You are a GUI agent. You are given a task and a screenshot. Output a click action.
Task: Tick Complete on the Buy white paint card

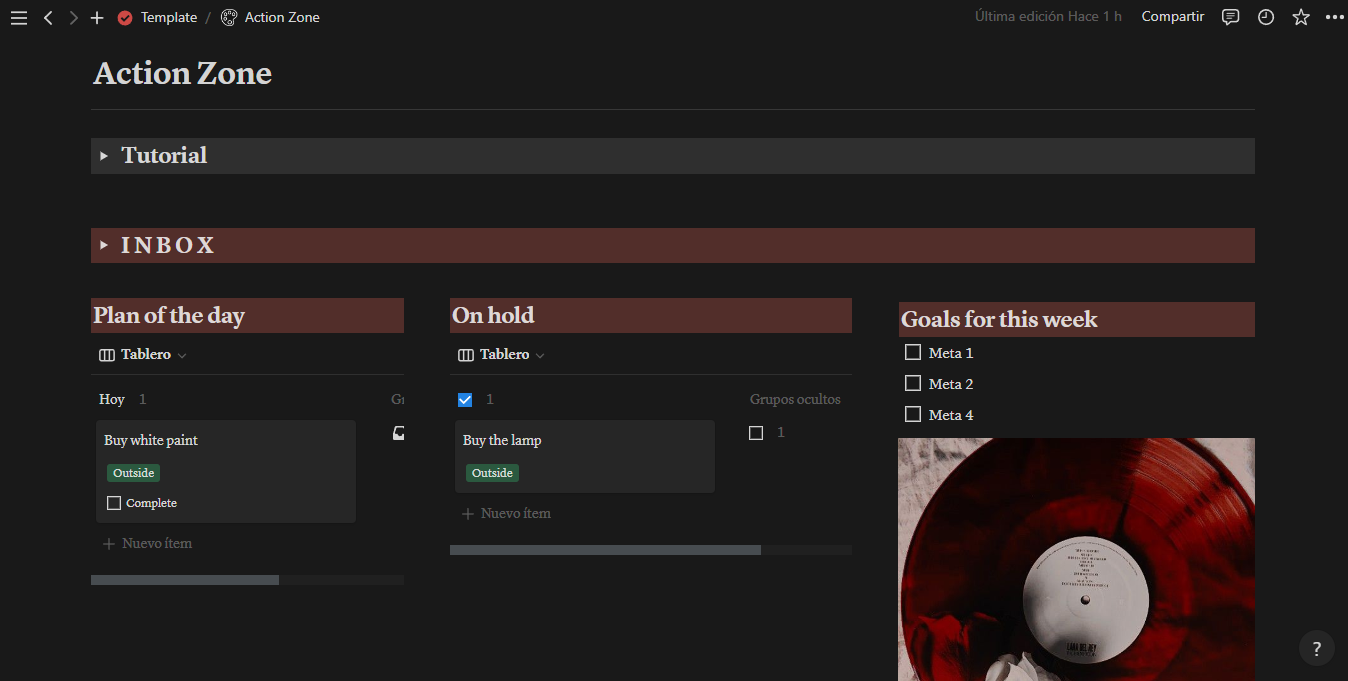coord(113,502)
